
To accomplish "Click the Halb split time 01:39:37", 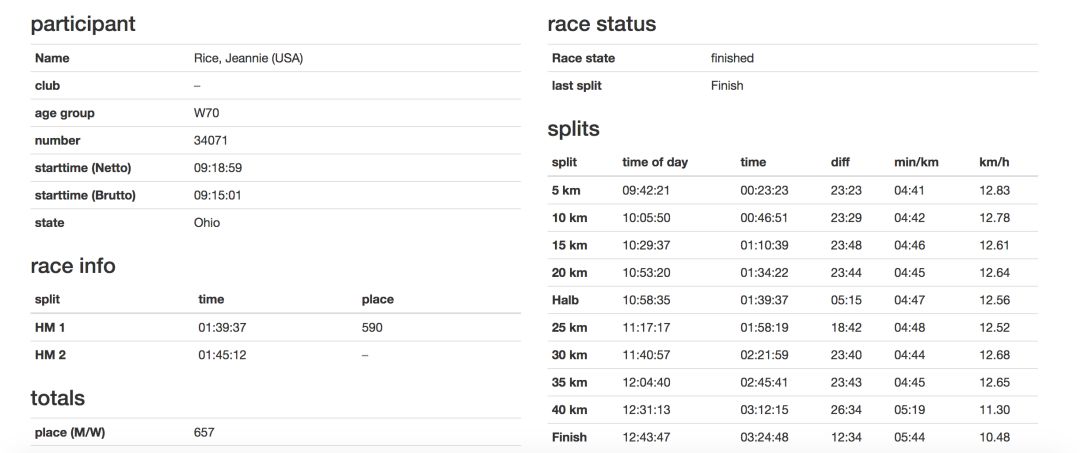I will click(765, 300).
